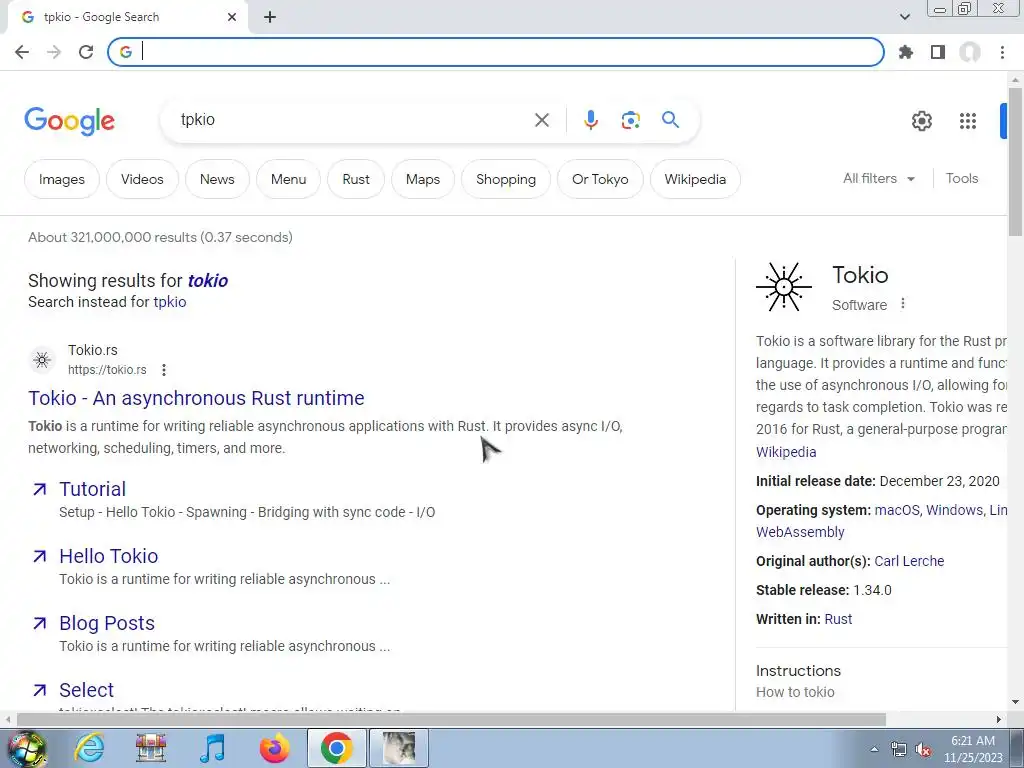Viewport: 1024px width, 768px height.
Task: Follow the Written in Rust link
Action: point(838,619)
